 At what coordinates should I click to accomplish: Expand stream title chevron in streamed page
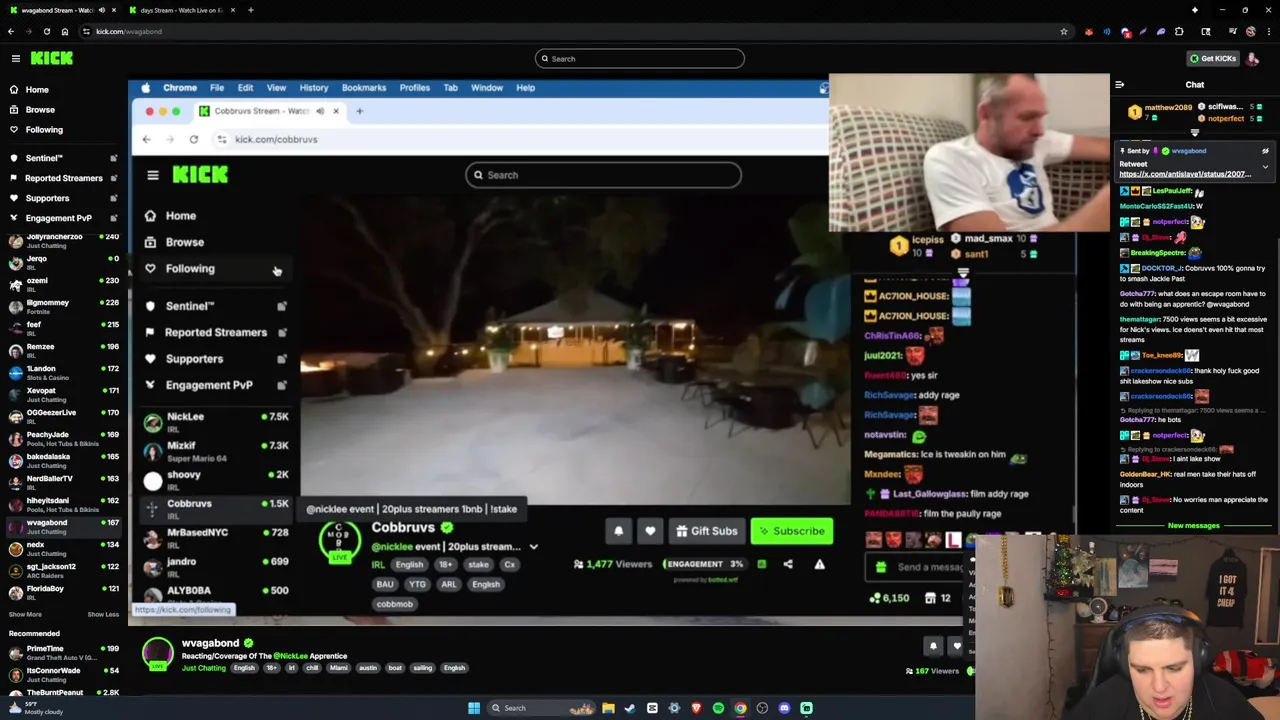click(533, 547)
